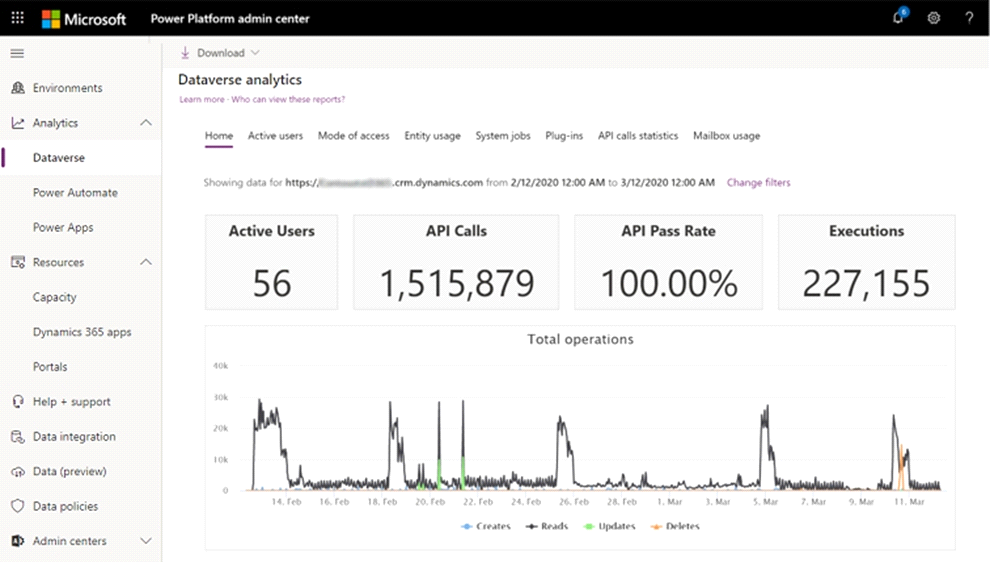The width and height of the screenshot is (990, 562).
Task: Open Dynamics 365 apps page
Action: click(x=81, y=332)
